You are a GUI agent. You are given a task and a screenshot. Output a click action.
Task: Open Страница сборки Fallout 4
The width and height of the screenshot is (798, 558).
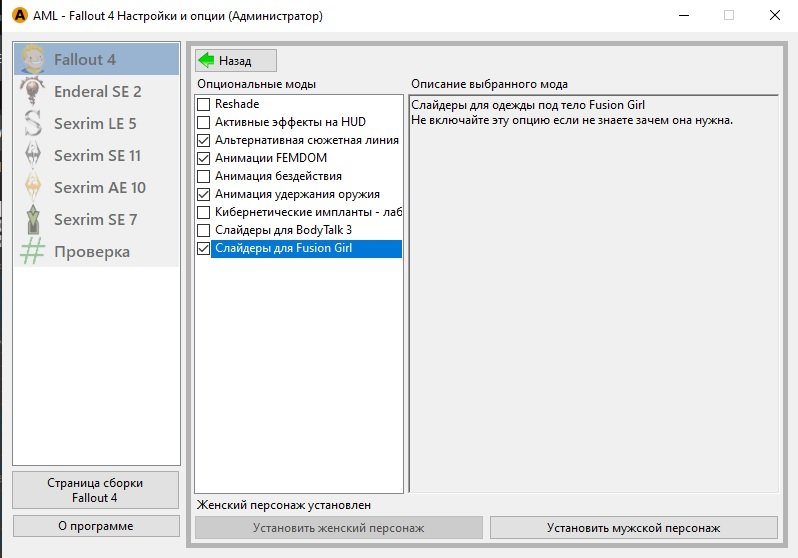[x=96, y=490]
